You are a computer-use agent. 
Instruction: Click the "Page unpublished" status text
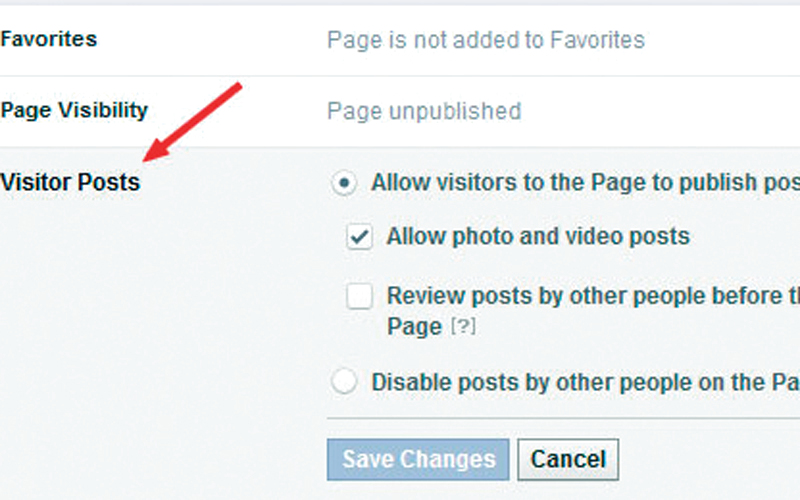(x=424, y=110)
